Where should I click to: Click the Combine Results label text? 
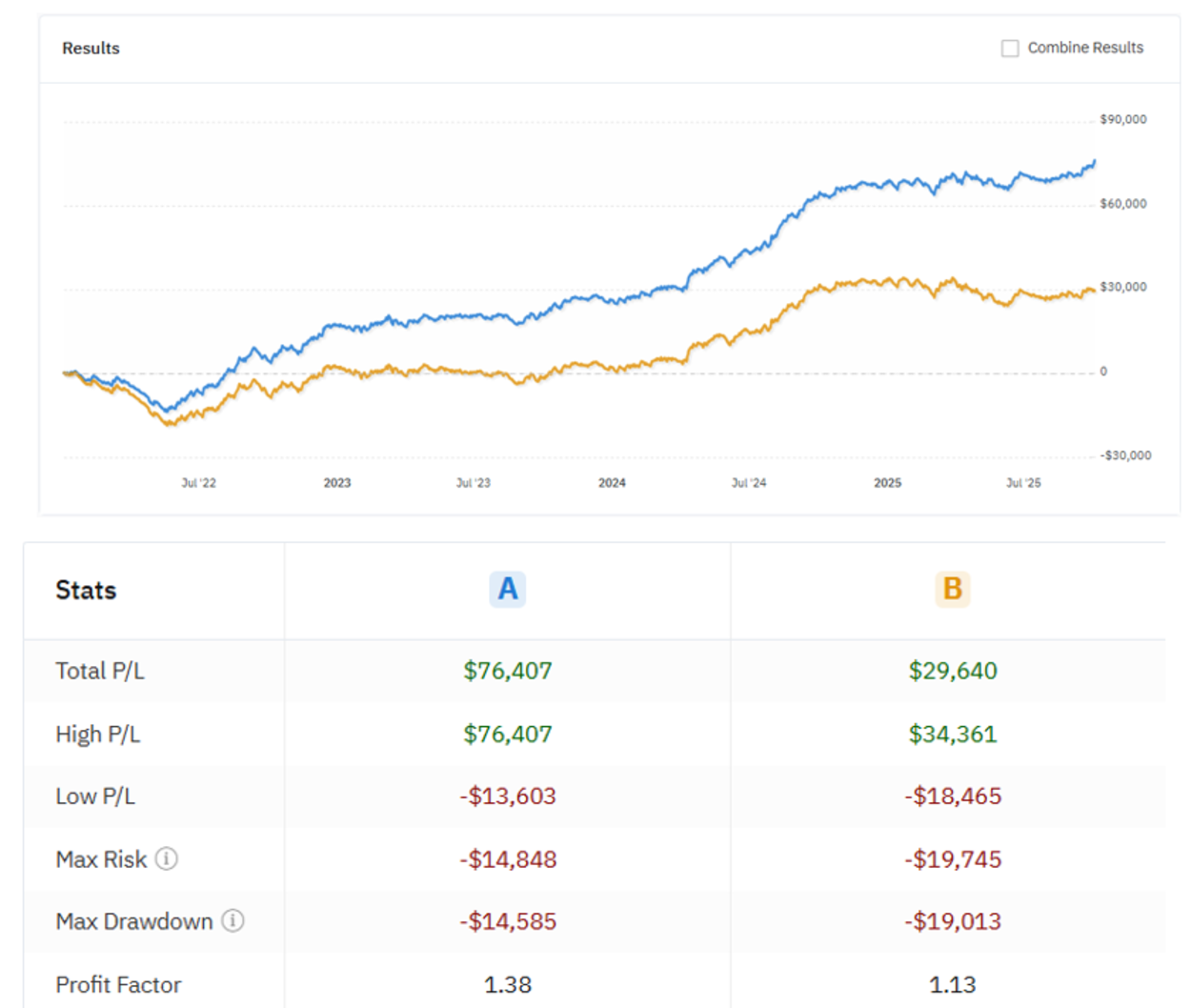tap(1084, 48)
